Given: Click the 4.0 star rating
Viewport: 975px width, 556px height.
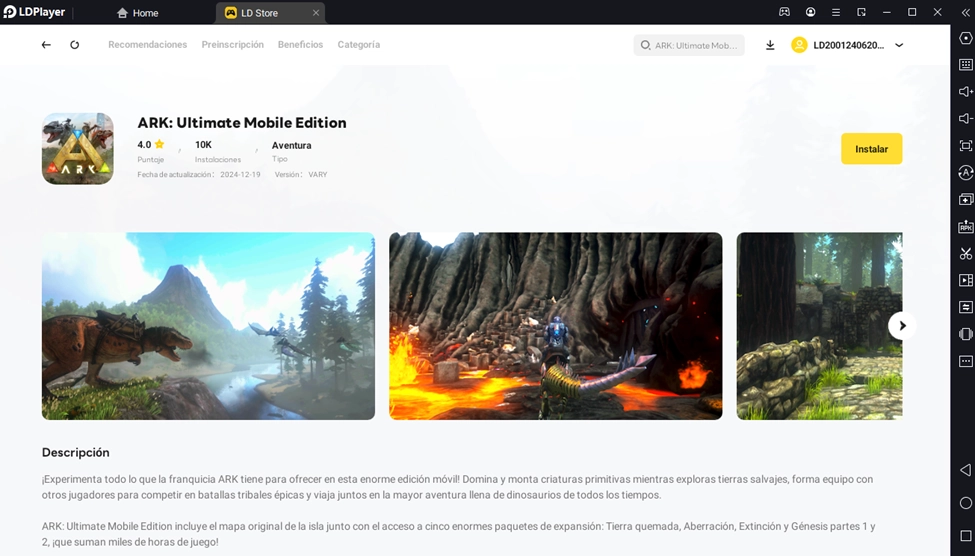Looking at the screenshot, I should [151, 144].
